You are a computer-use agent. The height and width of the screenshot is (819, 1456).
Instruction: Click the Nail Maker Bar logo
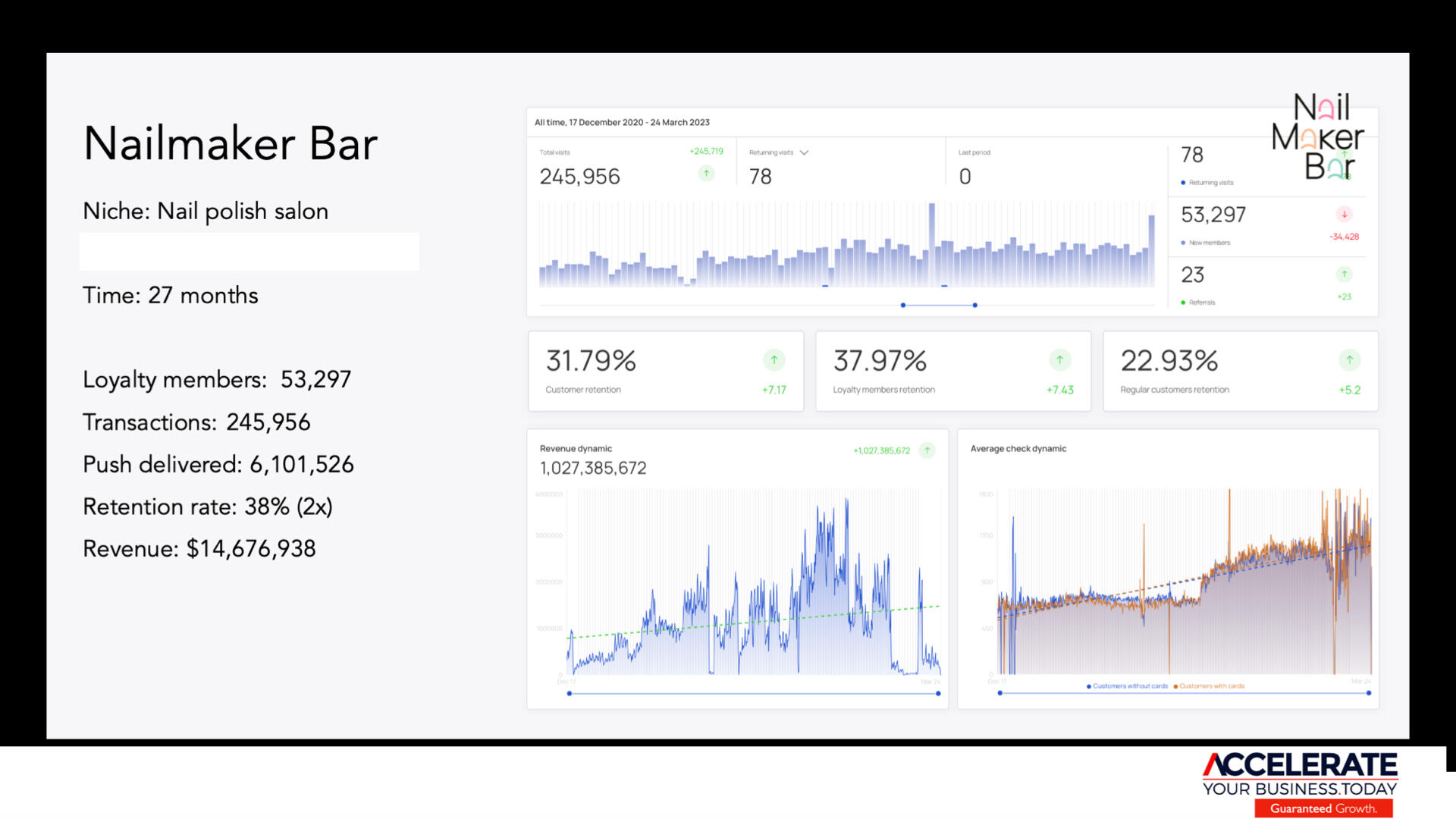(1319, 136)
